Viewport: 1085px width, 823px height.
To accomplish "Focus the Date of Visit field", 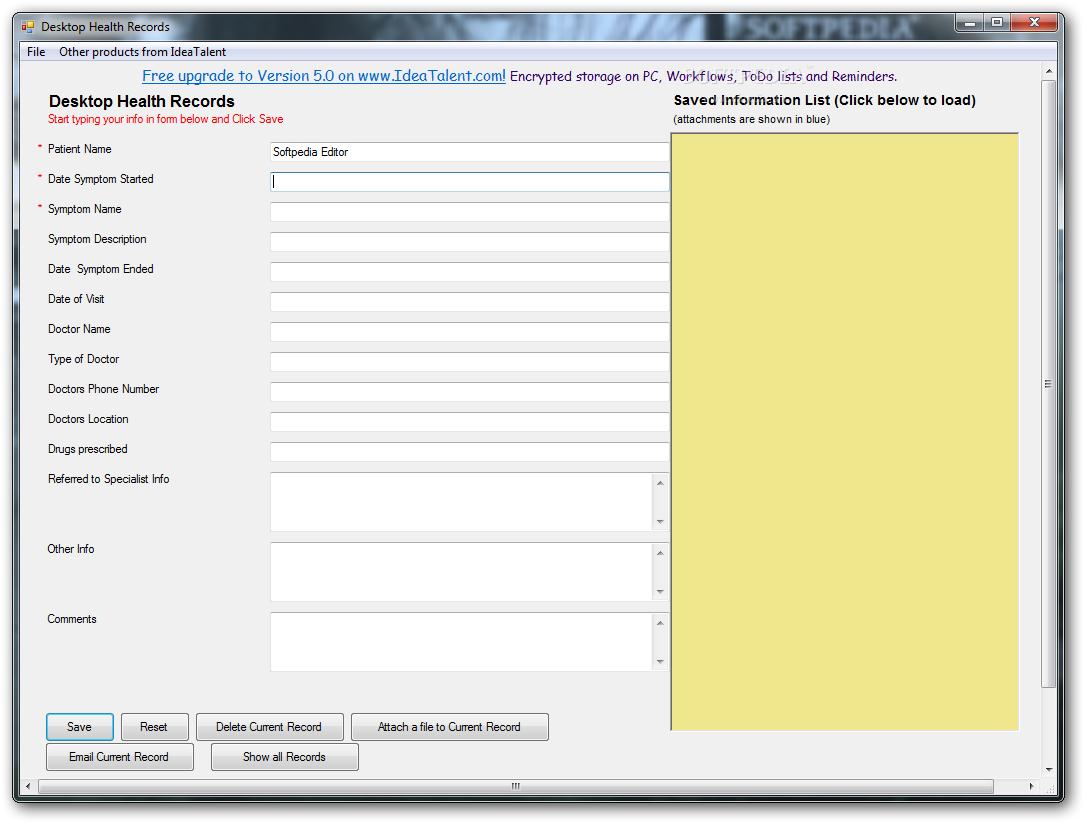I will point(469,302).
